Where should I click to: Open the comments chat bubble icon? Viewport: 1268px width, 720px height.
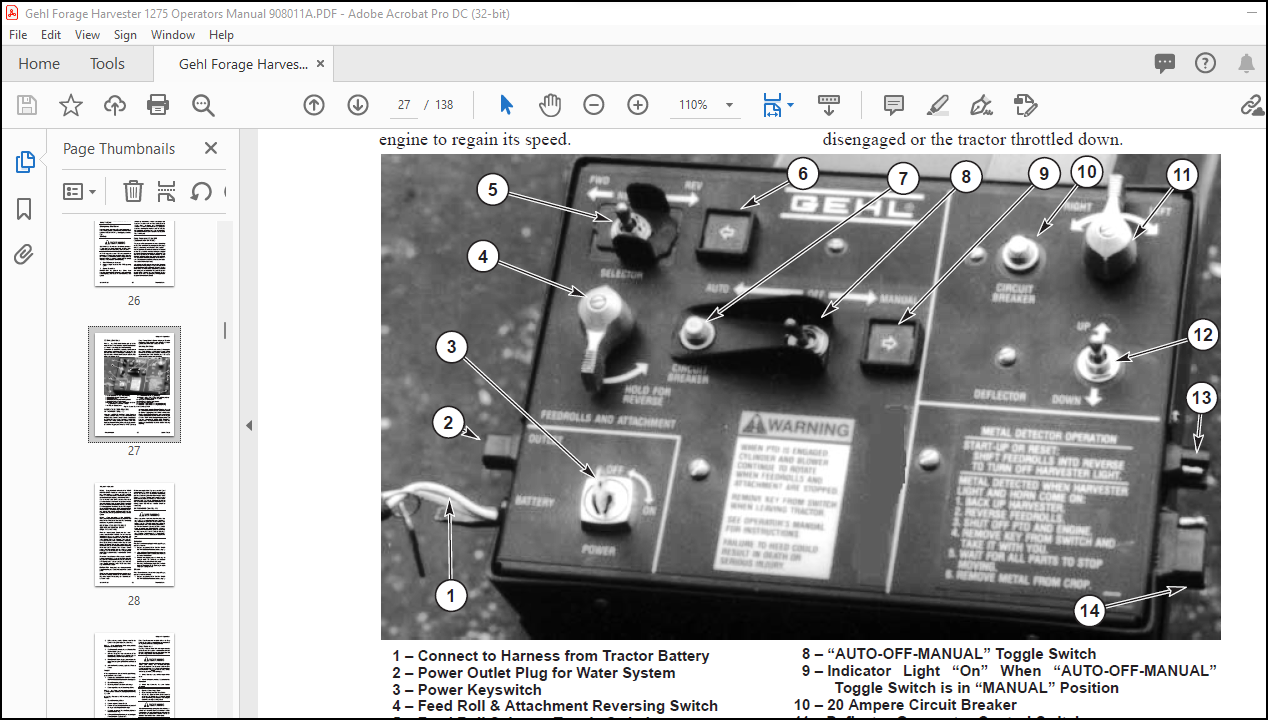point(1165,64)
